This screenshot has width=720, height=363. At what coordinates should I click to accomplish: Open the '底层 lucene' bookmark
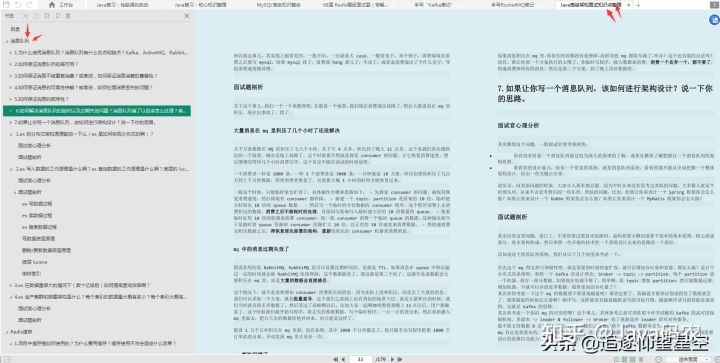coord(35,262)
